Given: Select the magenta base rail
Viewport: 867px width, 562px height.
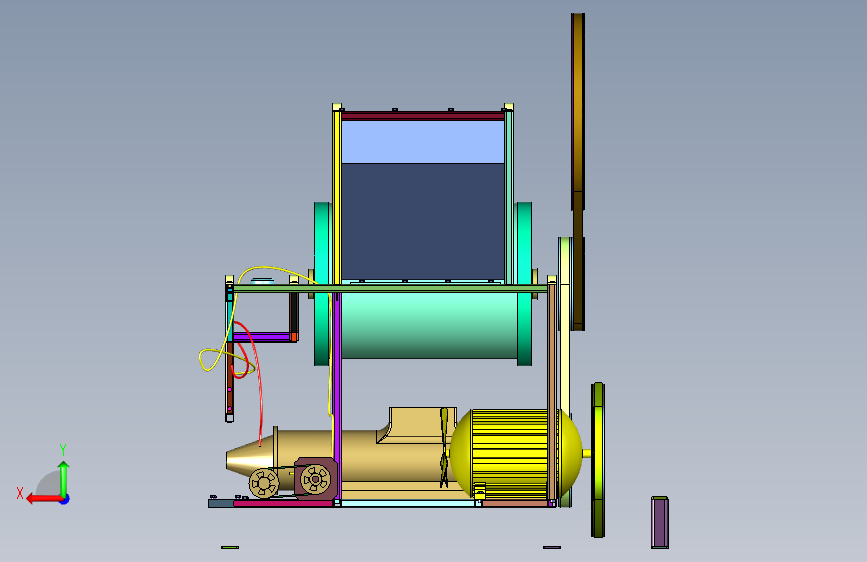Looking at the screenshot, I should tap(283, 503).
